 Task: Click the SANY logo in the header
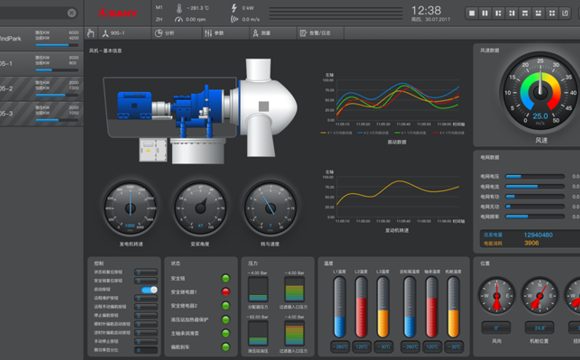[118, 13]
